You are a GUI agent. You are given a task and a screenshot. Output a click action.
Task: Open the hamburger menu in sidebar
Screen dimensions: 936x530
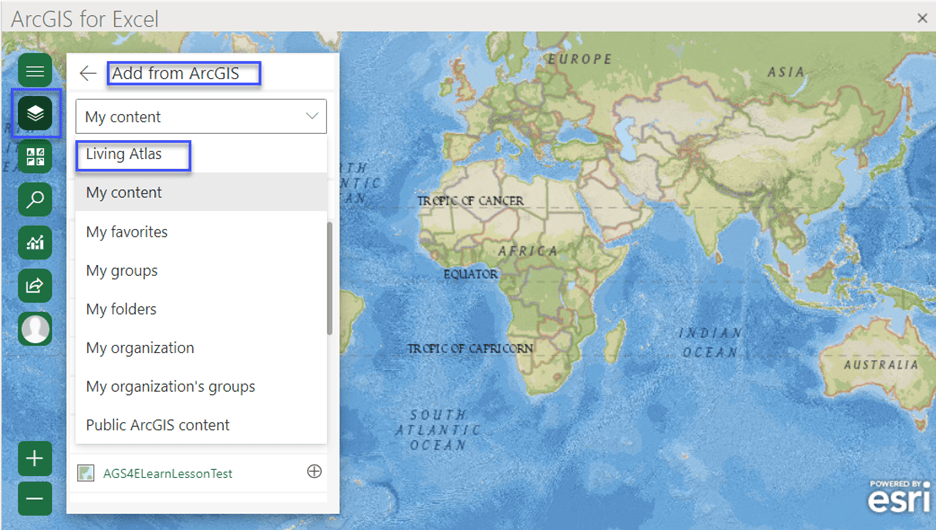(35, 71)
